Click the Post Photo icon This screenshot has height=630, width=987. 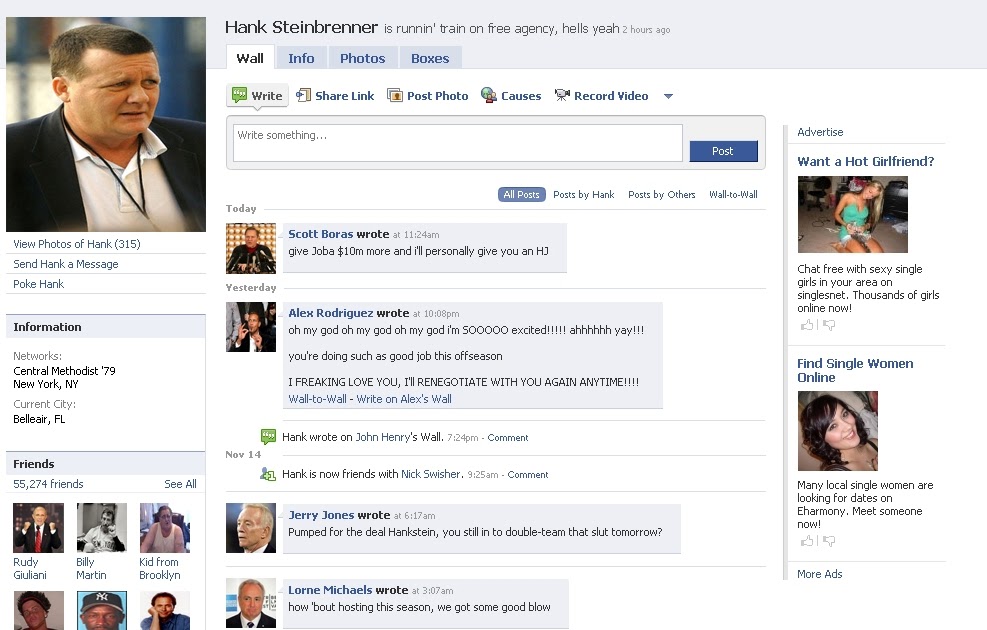[x=395, y=95]
